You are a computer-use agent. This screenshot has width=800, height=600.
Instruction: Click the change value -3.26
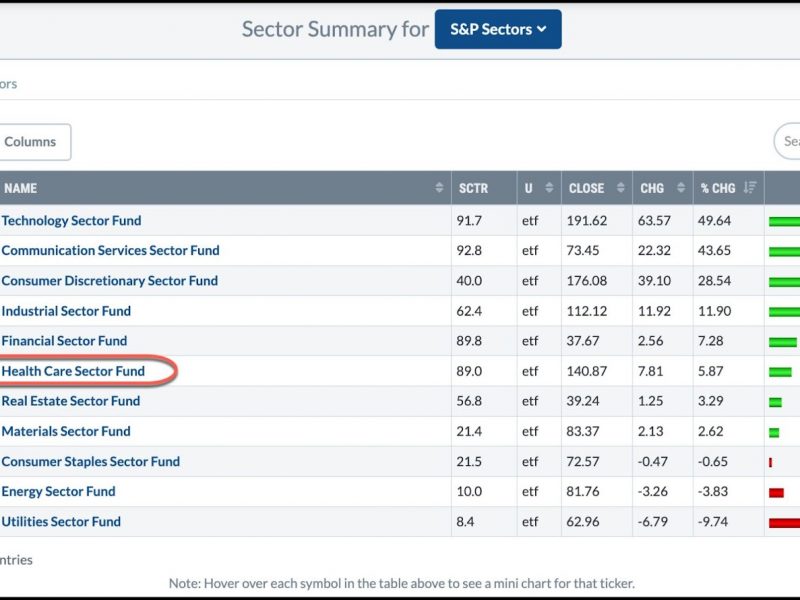653,491
